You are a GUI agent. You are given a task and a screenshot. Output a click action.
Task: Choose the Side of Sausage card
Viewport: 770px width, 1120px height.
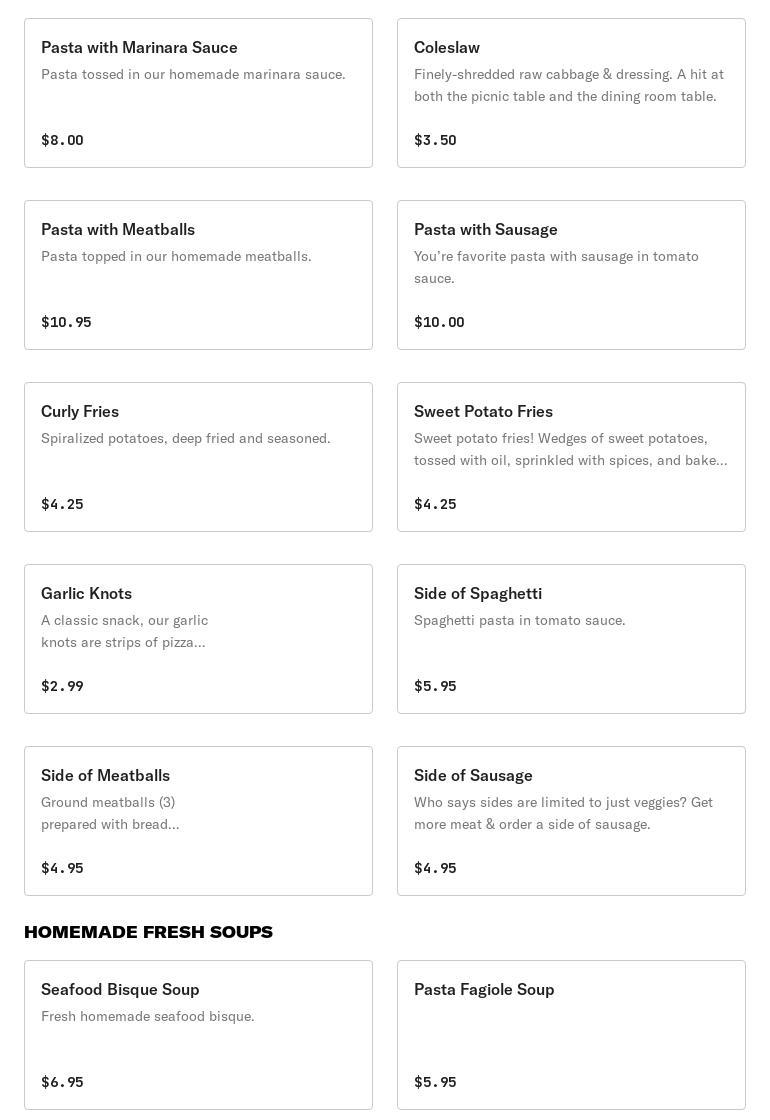571,821
